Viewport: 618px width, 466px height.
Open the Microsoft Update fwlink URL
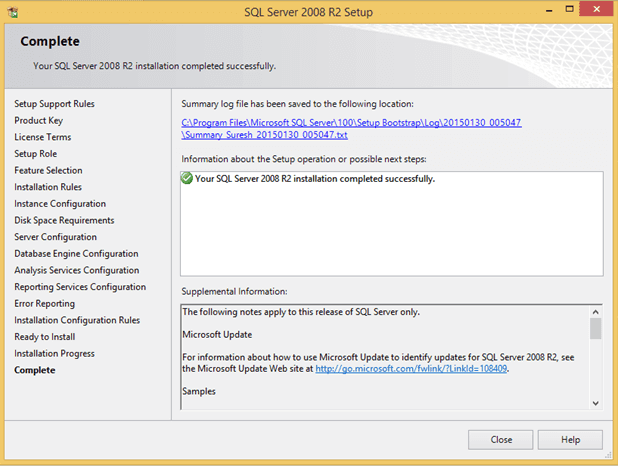pos(411,369)
